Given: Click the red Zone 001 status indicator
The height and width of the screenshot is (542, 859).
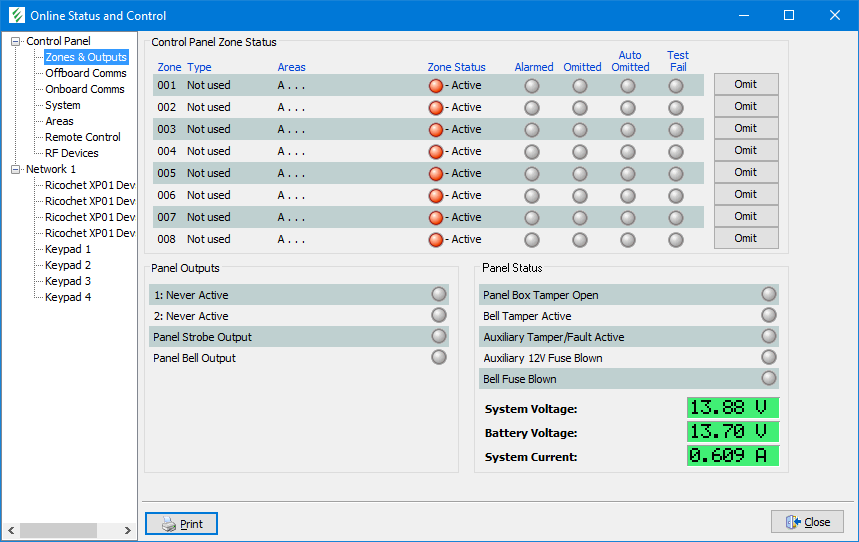Looking at the screenshot, I should (x=435, y=86).
